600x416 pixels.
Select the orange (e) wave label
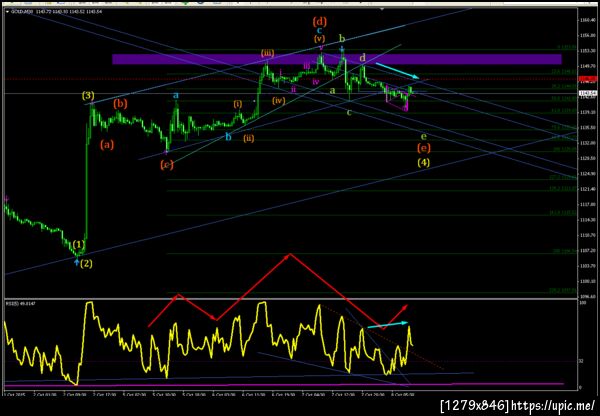424,148
